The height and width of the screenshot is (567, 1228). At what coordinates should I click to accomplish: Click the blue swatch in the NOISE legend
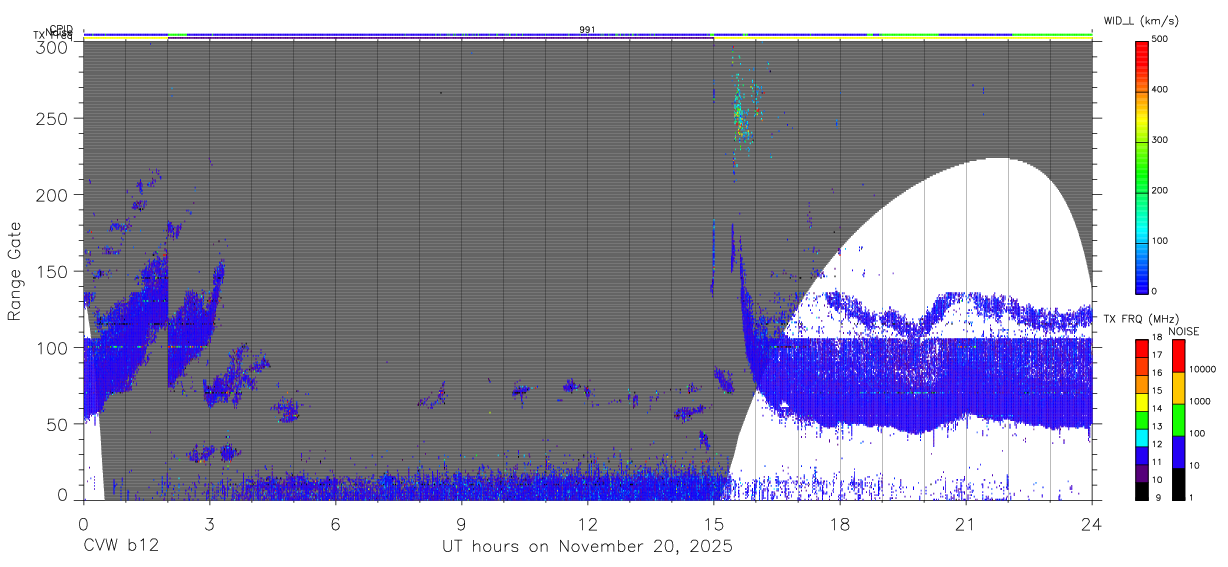pyautogui.click(x=1178, y=452)
